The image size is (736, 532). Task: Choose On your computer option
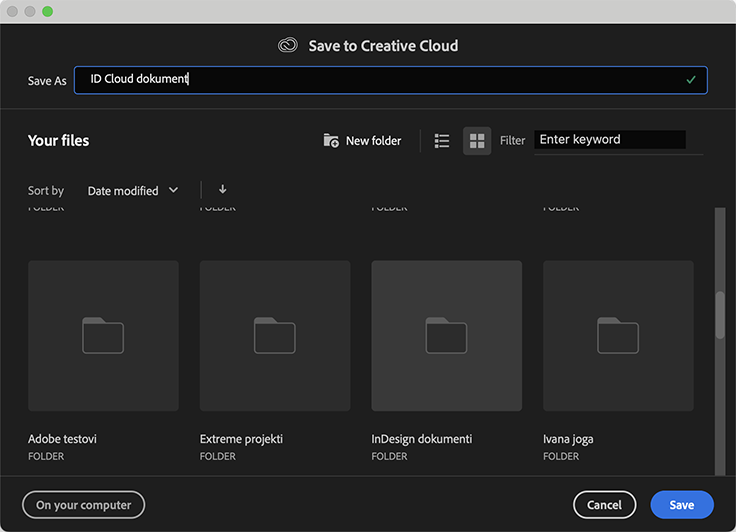83,505
